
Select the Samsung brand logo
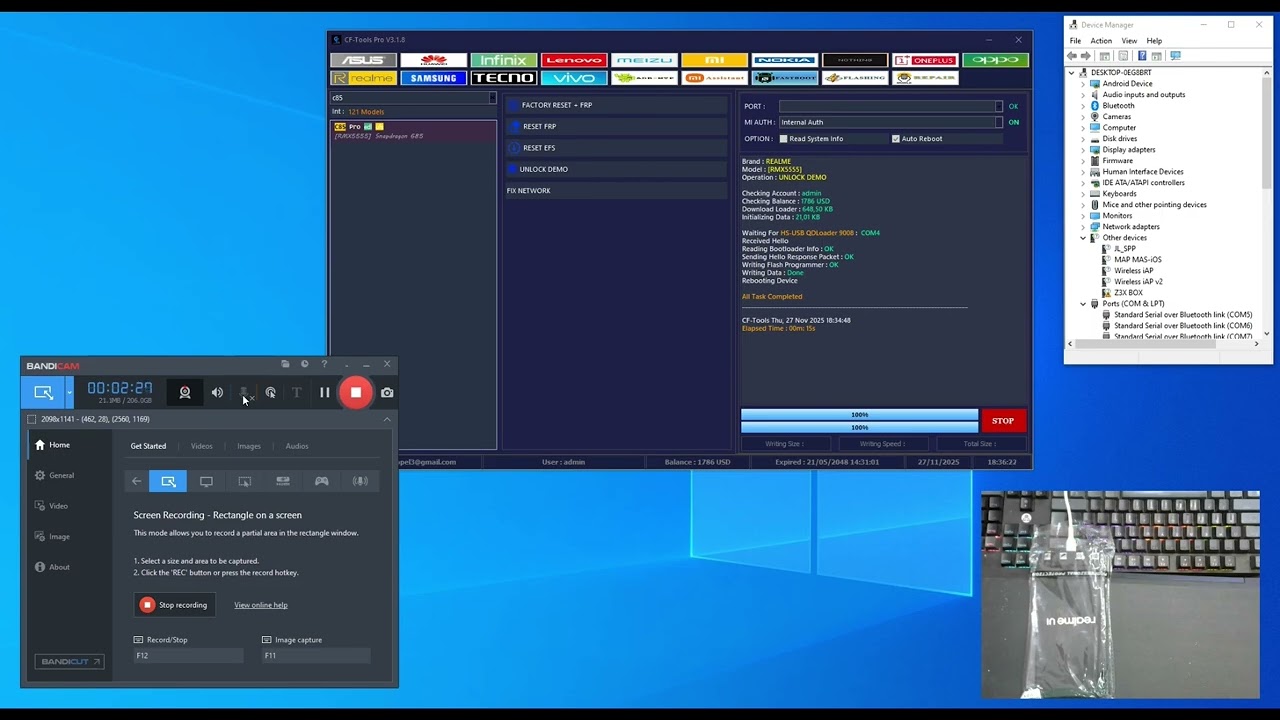pyautogui.click(x=433, y=78)
